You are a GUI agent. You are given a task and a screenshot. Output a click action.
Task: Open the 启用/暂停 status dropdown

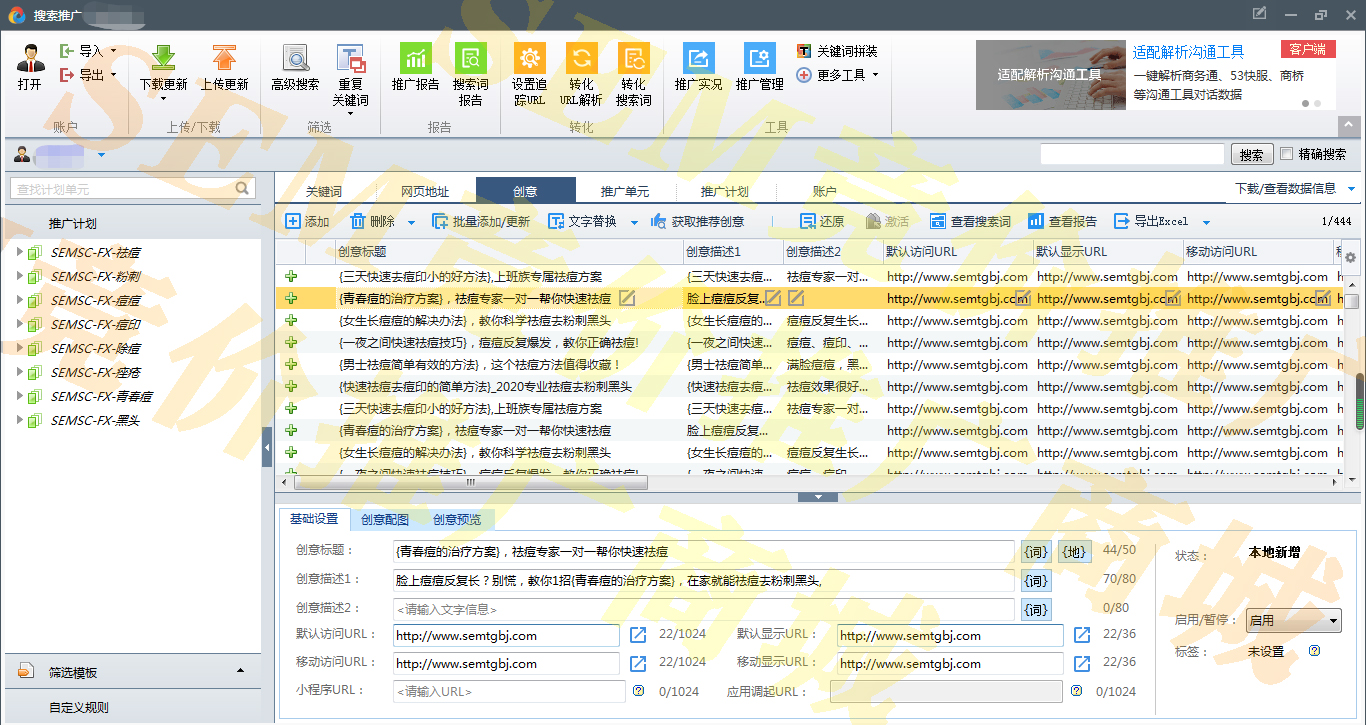(1292, 621)
